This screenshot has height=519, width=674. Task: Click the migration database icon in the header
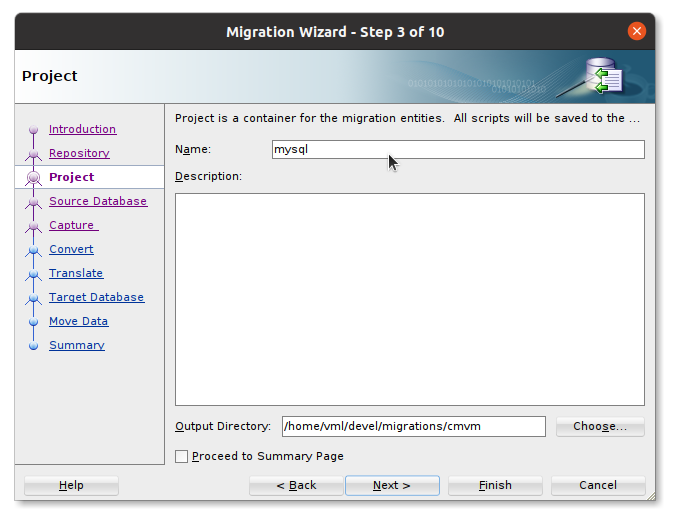click(x=604, y=76)
